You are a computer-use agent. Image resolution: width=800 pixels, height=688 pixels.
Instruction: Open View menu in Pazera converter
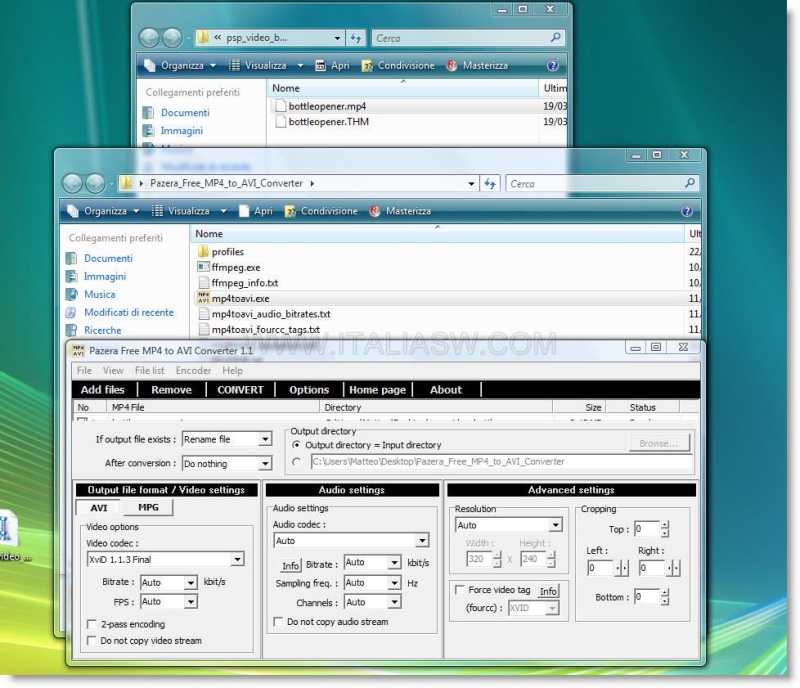pos(113,371)
